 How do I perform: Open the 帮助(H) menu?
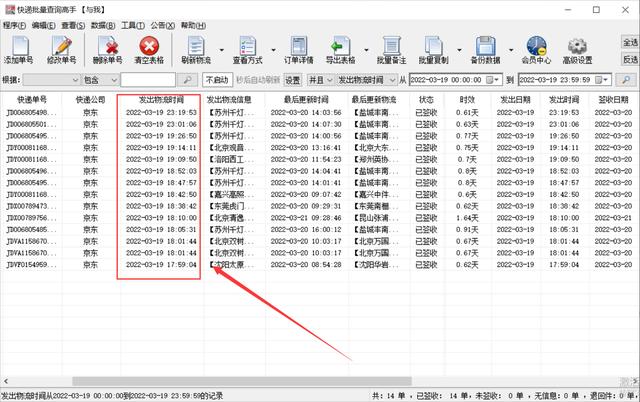click(193, 25)
